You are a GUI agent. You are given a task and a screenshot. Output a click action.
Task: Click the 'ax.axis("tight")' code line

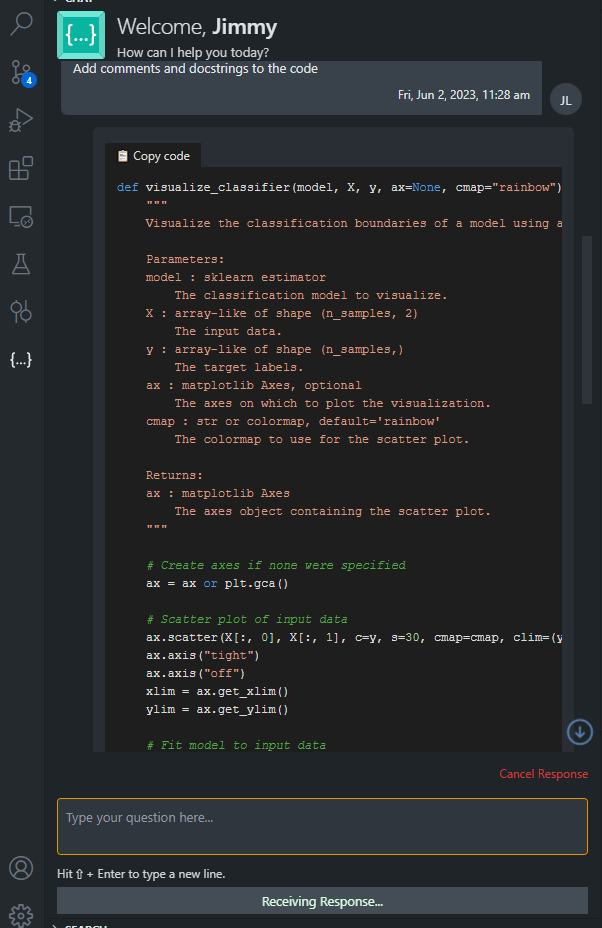click(202, 655)
